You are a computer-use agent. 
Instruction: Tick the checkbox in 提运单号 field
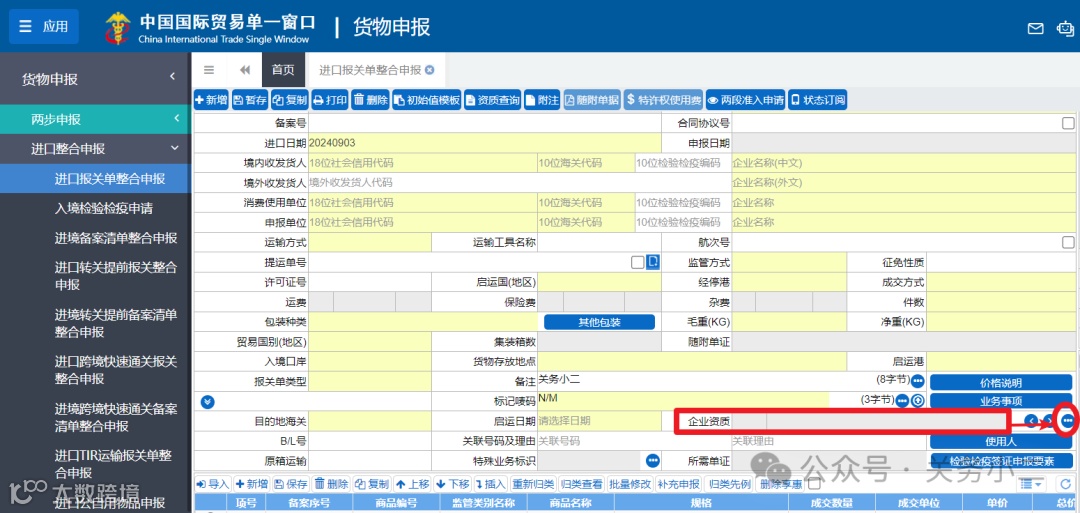pyautogui.click(x=637, y=262)
